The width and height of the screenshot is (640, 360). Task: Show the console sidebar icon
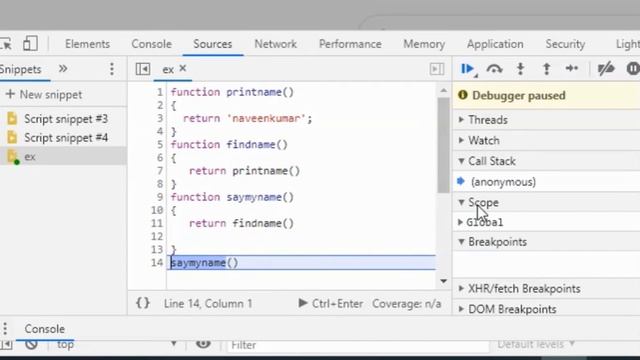pyautogui.click(x=6, y=345)
